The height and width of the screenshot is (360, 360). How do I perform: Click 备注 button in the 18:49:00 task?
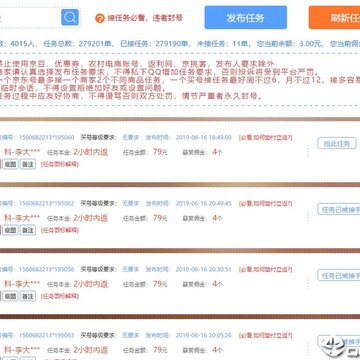click(28, 164)
